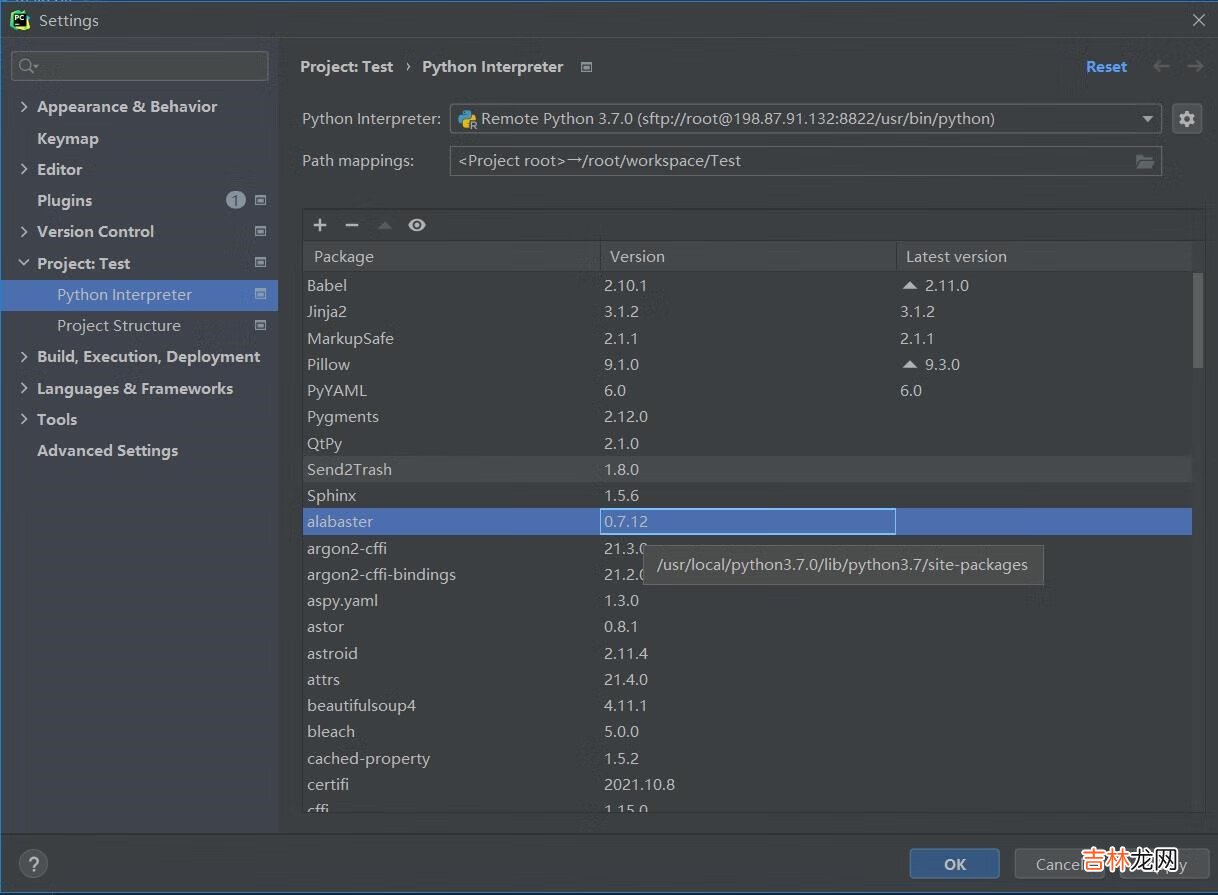1218x895 pixels.
Task: Expand the Appearance & Behavior section
Action: coord(24,107)
